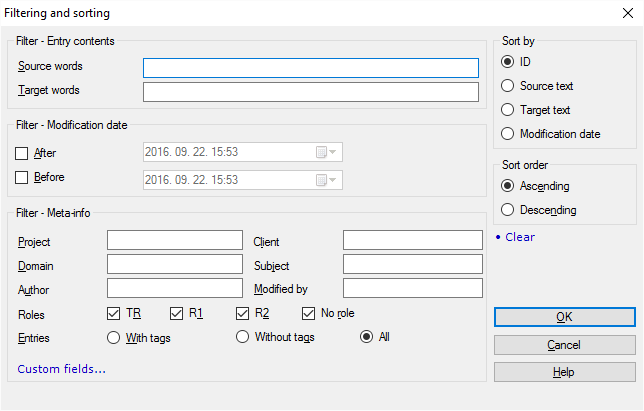Screen dimensions: 644x411
Task: Enable the After date filter checkbox
Action: [x=23, y=153]
